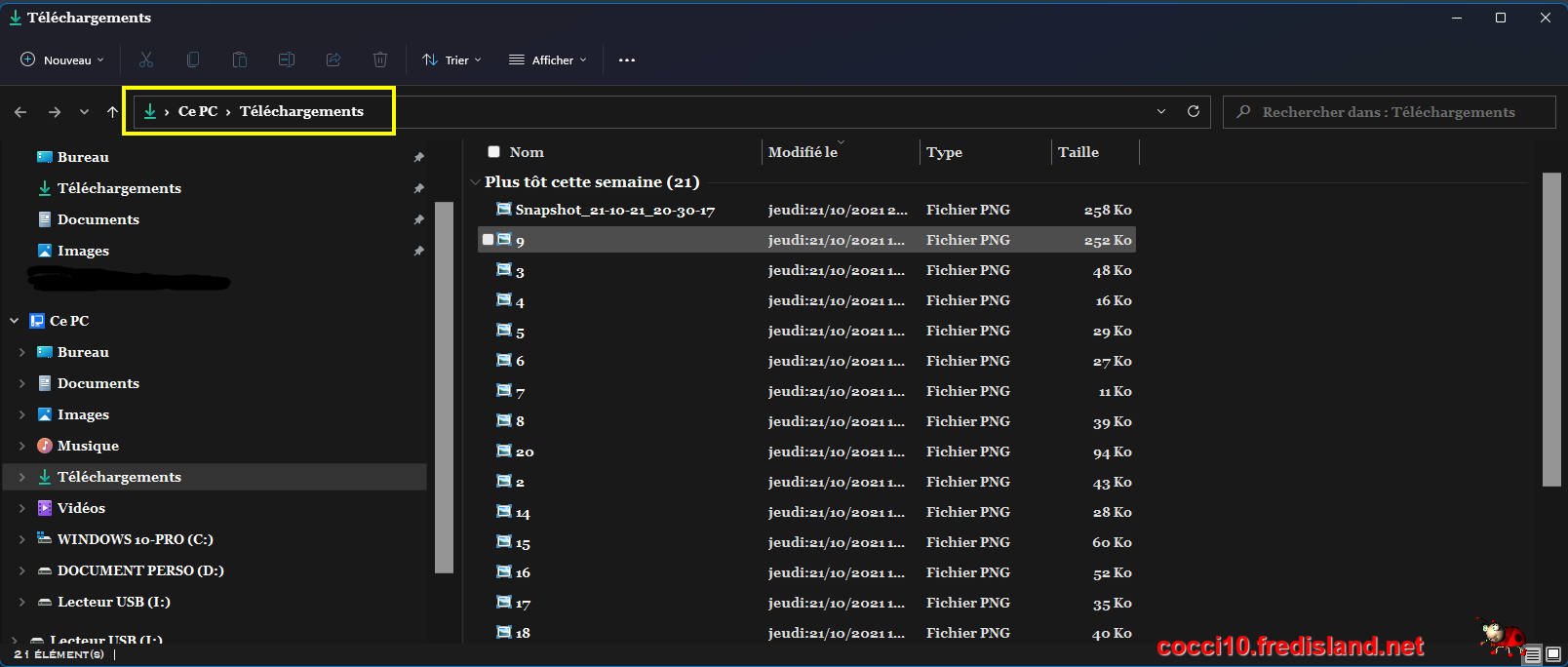Sort by Taille column header
The image size is (1568, 667).
[1078, 152]
